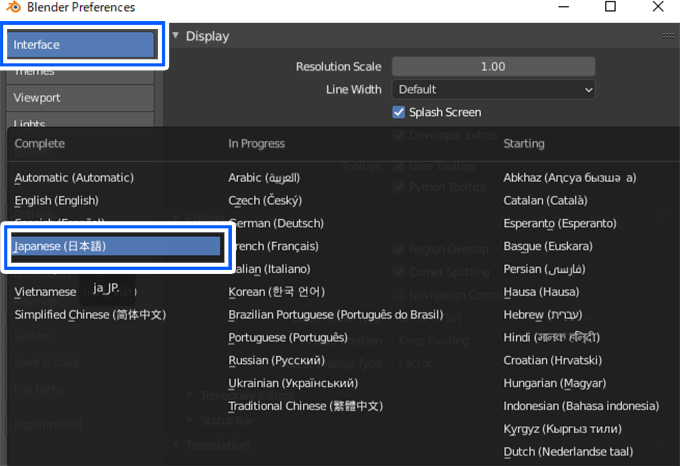Select Traditional Chinese (繁體中文)
The image size is (680, 466).
[x=306, y=406]
